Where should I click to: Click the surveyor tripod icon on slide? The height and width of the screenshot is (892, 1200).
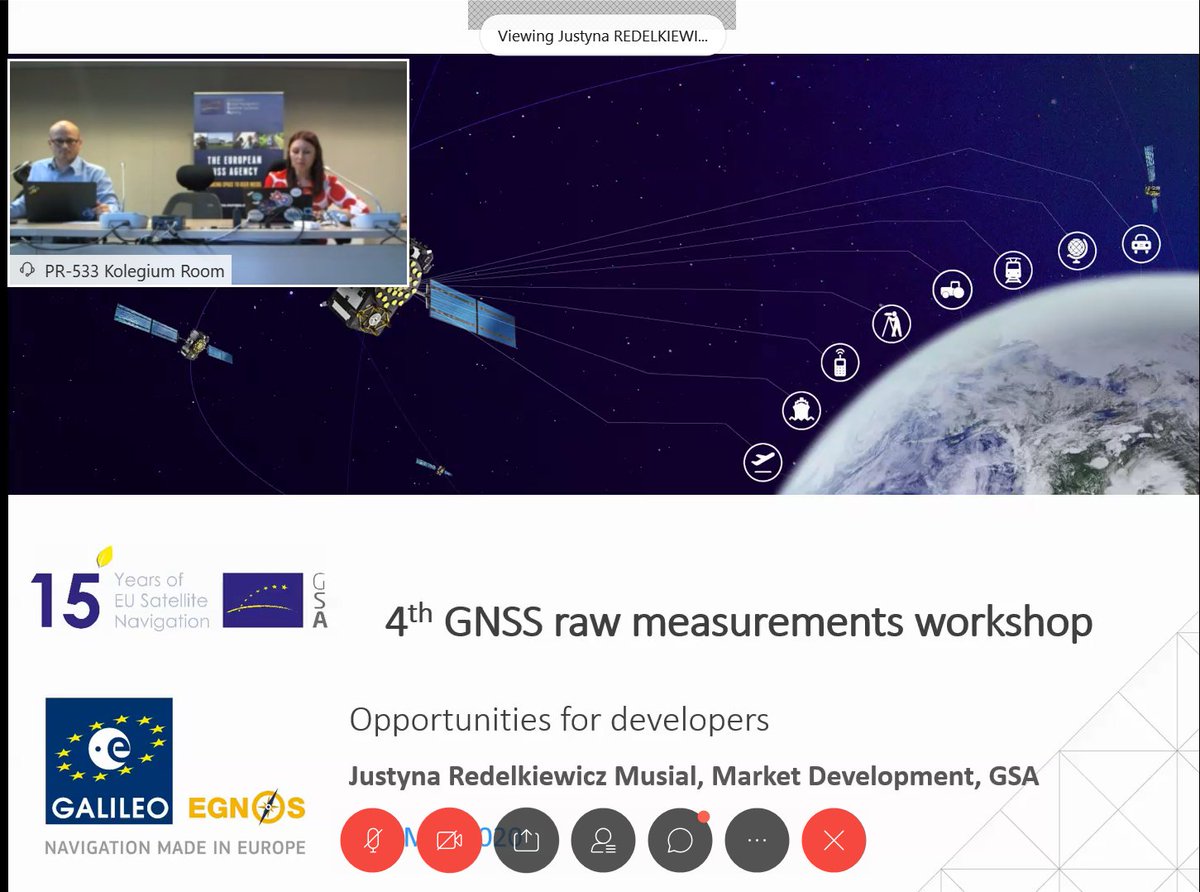[891, 323]
